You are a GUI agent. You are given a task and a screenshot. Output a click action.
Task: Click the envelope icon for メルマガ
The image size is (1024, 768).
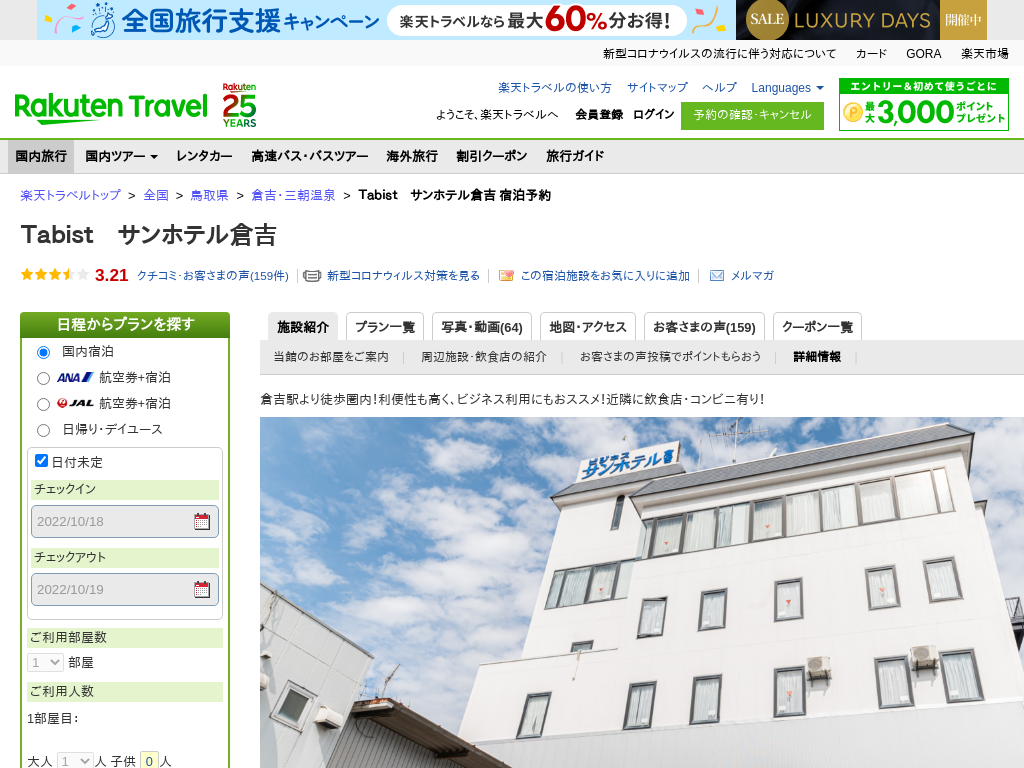click(x=717, y=276)
